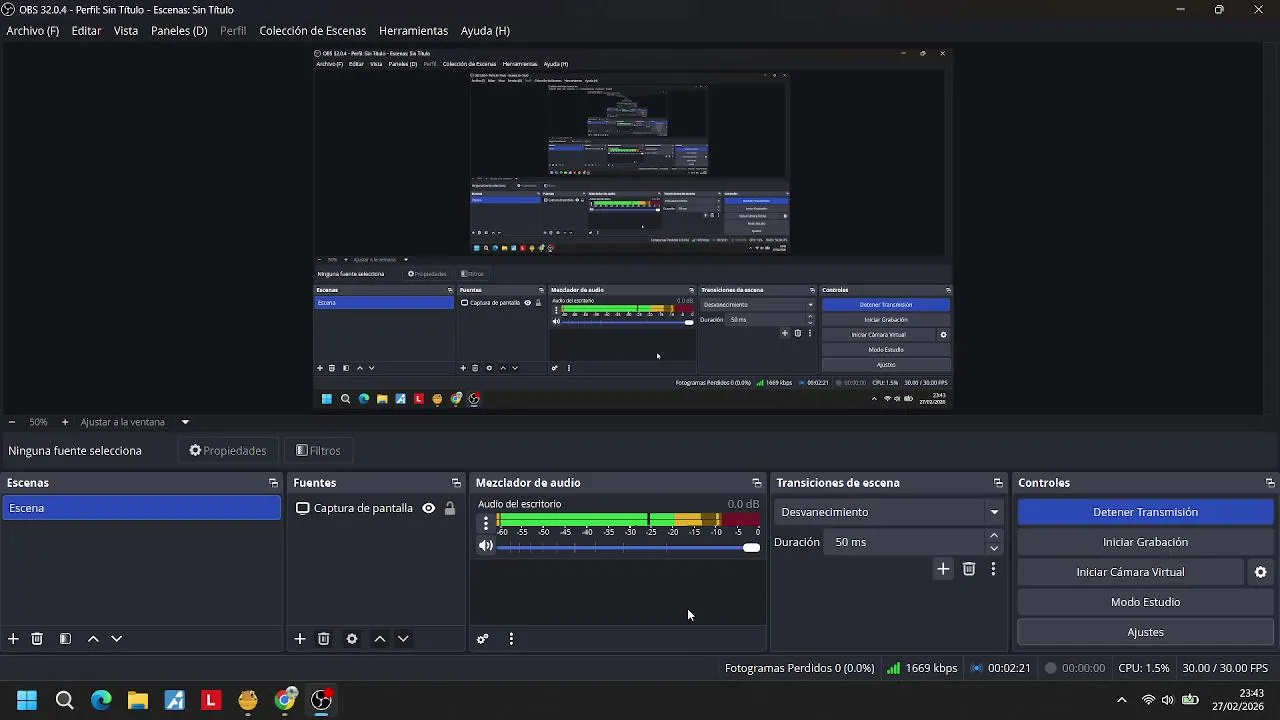Undock the Mezclador de audio panel

pyautogui.click(x=757, y=483)
